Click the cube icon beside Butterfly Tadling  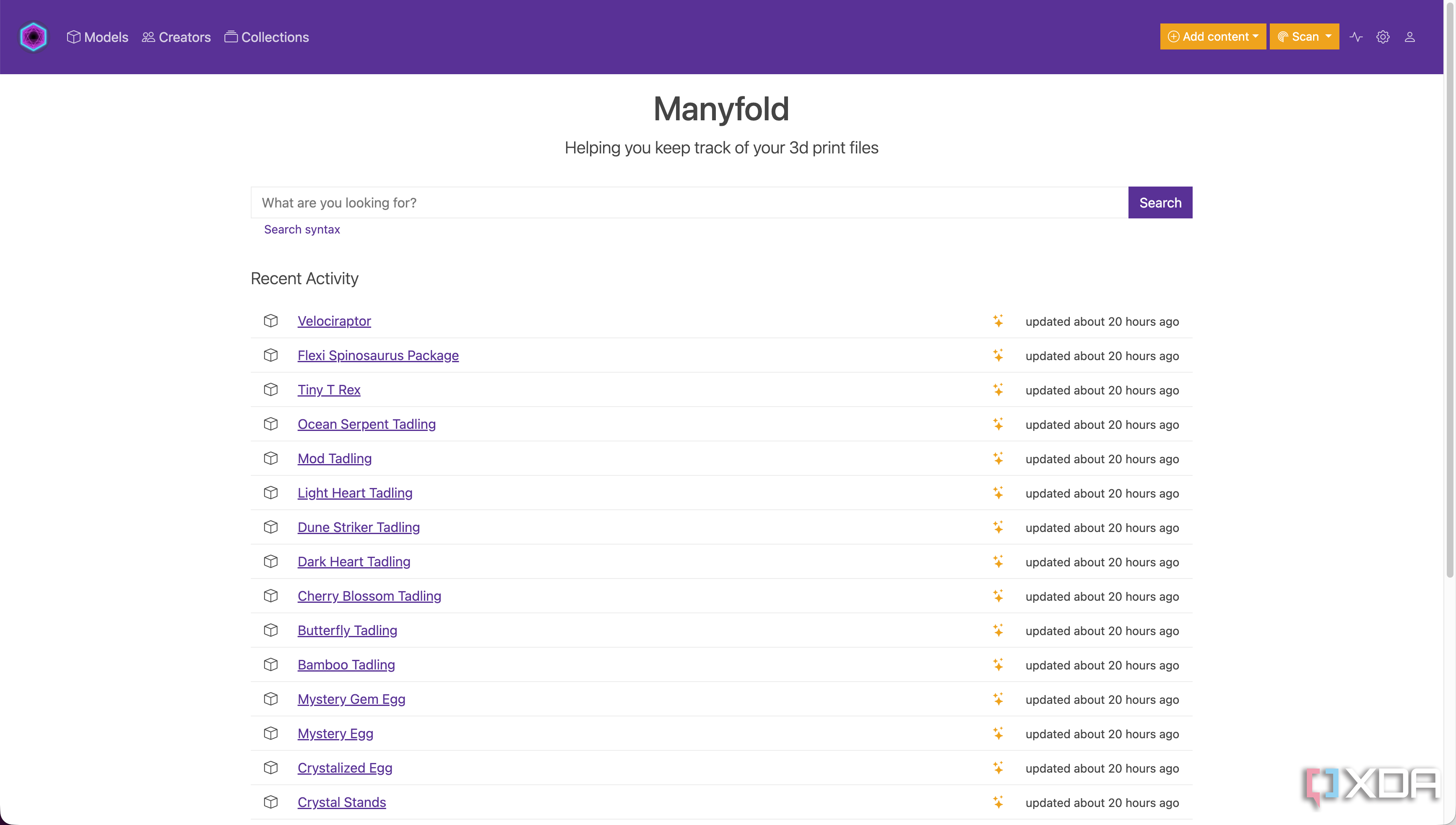[x=271, y=630]
